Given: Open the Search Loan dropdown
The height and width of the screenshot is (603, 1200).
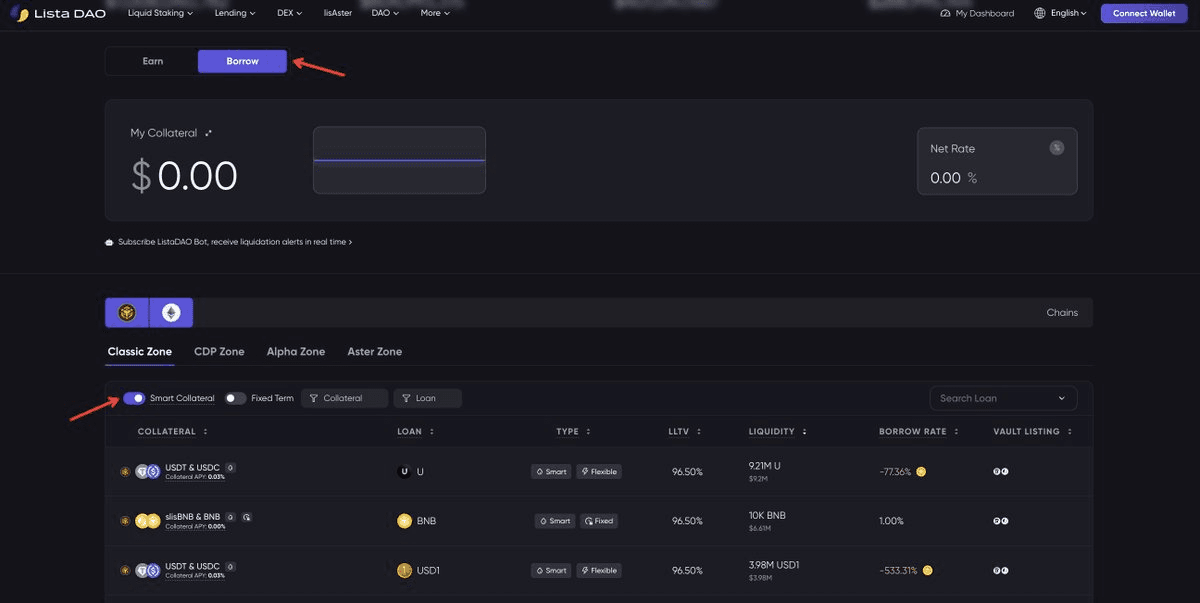Looking at the screenshot, I should click(1003, 398).
